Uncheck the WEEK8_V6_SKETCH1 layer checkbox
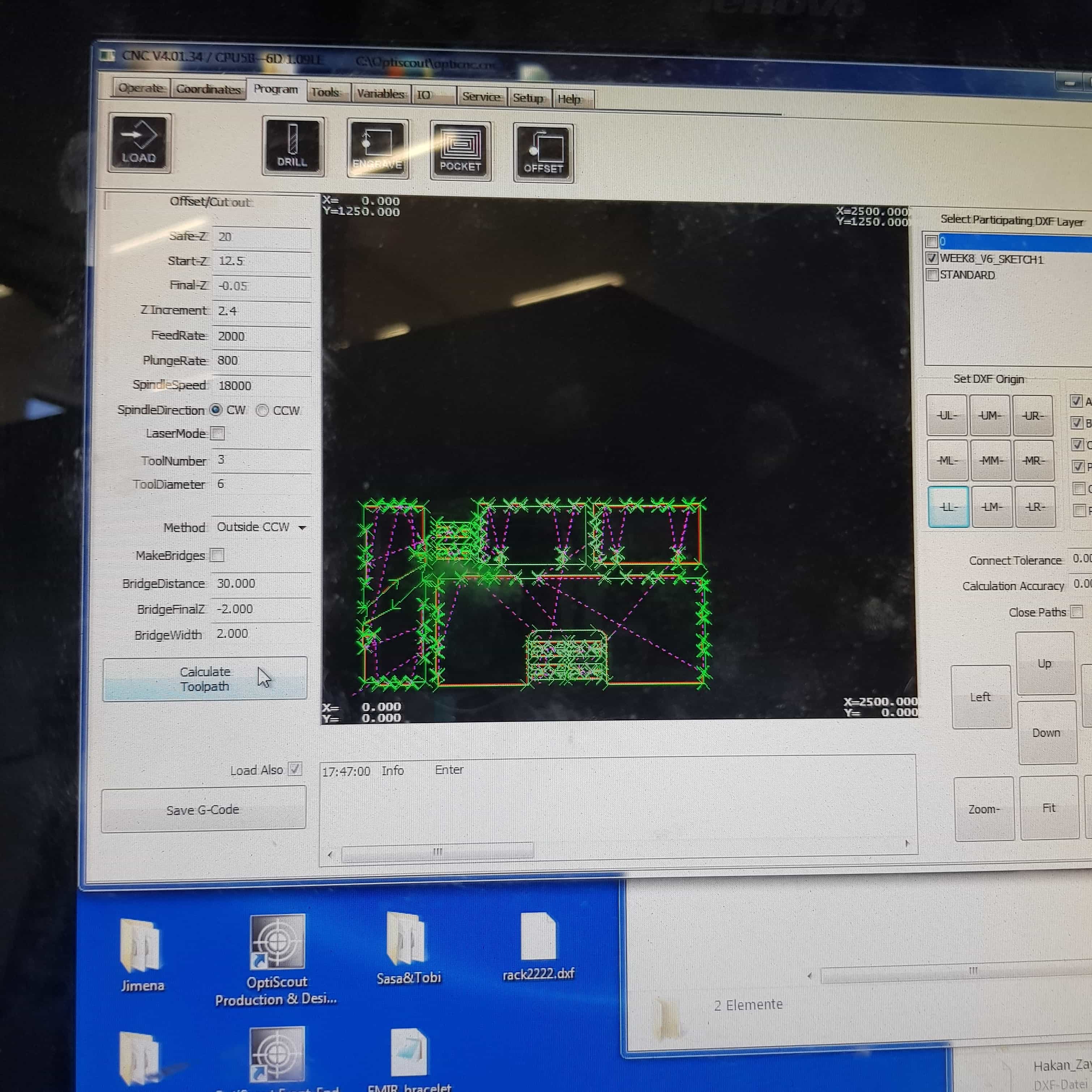The image size is (1092, 1092). [x=932, y=258]
